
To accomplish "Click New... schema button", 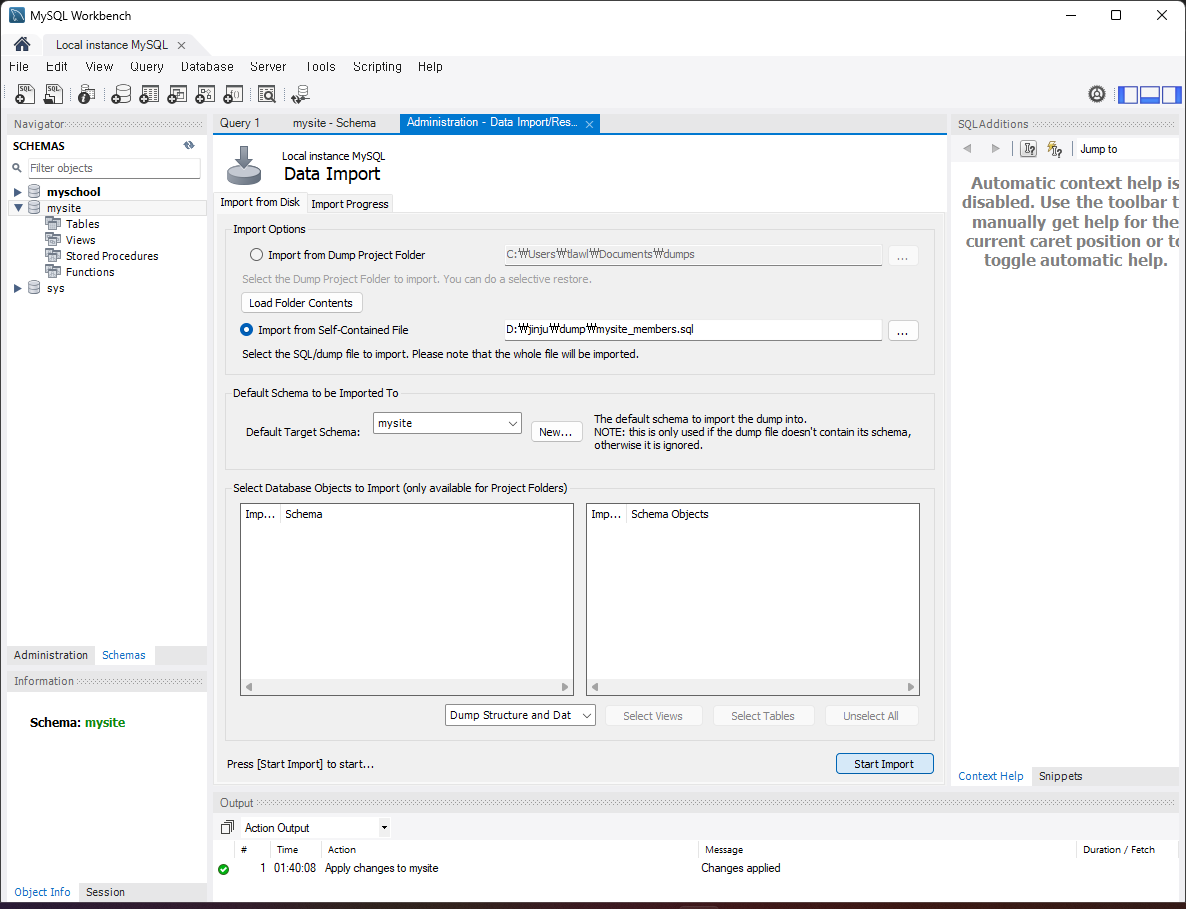I will [x=556, y=432].
